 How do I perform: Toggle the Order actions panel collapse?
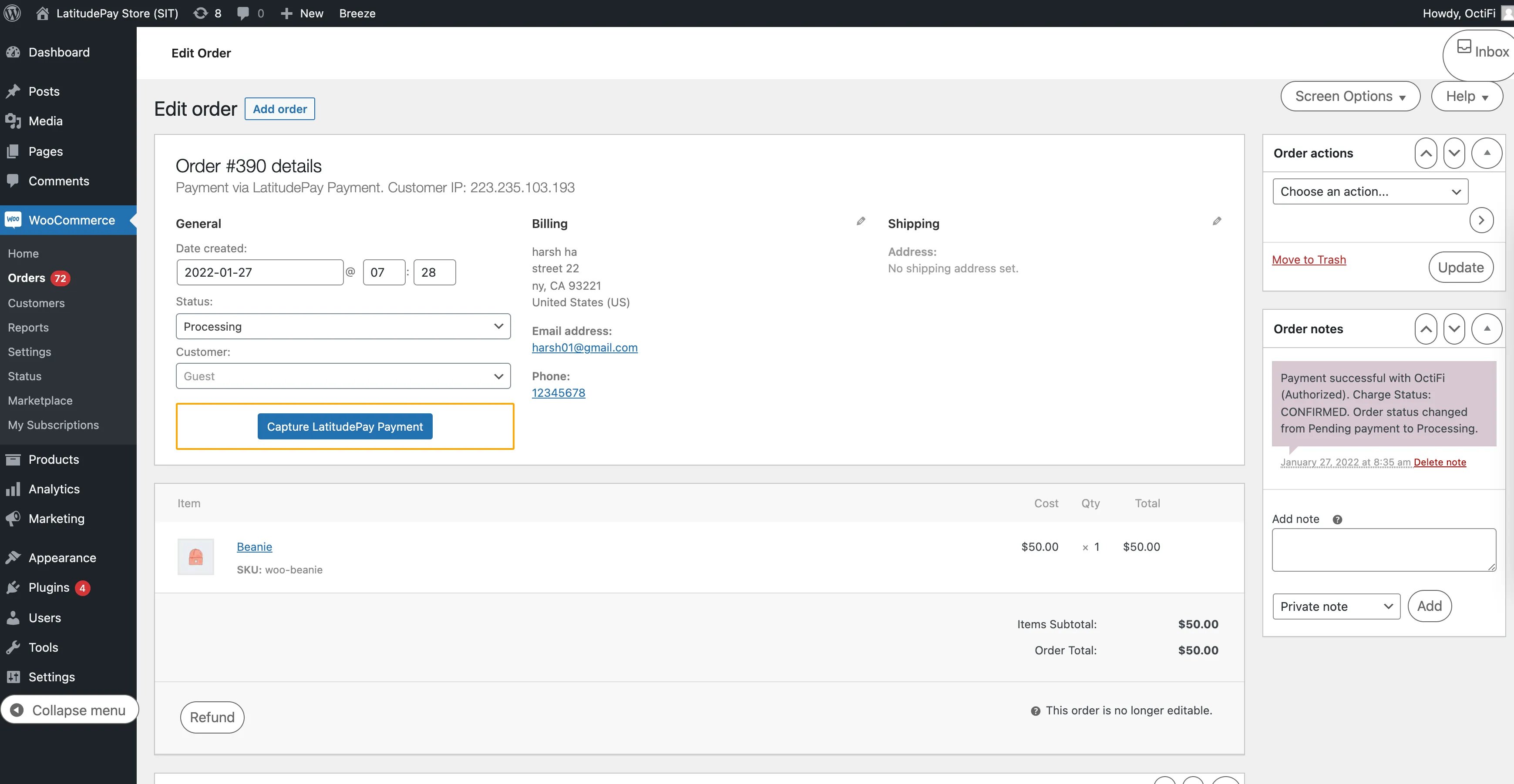(x=1487, y=153)
